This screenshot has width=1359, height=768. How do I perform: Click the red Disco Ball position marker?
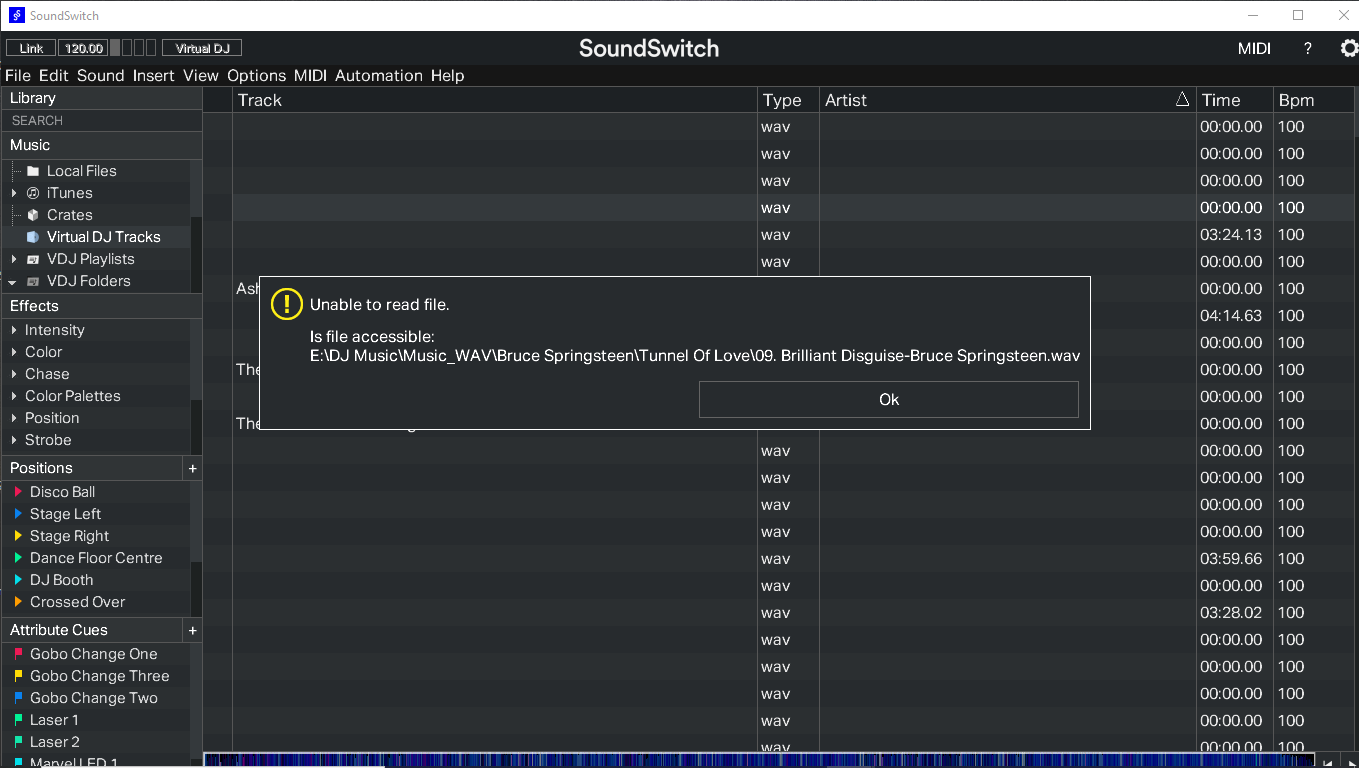point(18,492)
